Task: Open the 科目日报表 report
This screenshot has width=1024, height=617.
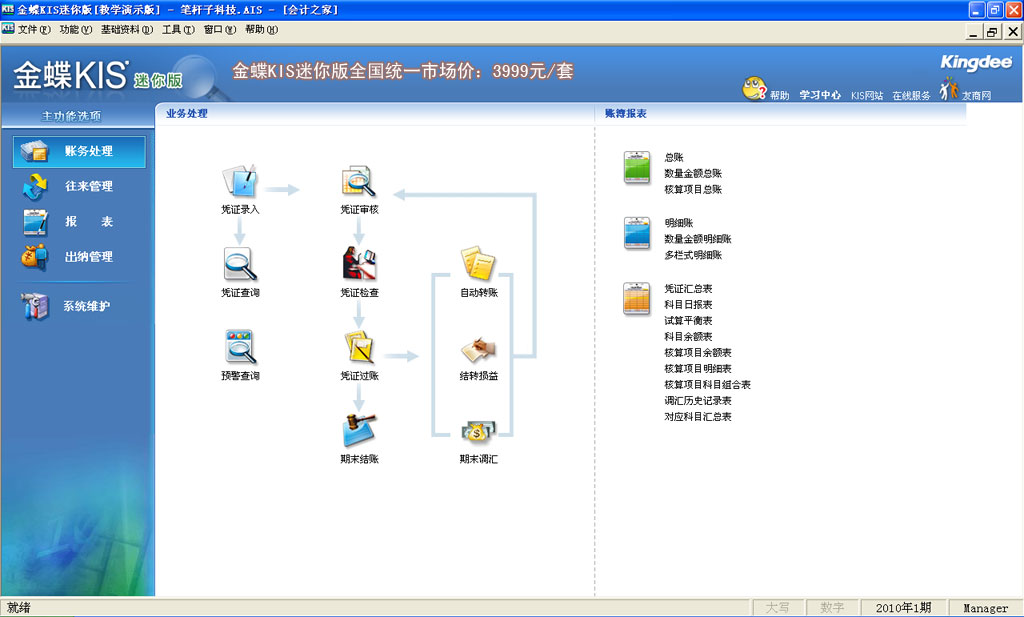Action: 688,305
